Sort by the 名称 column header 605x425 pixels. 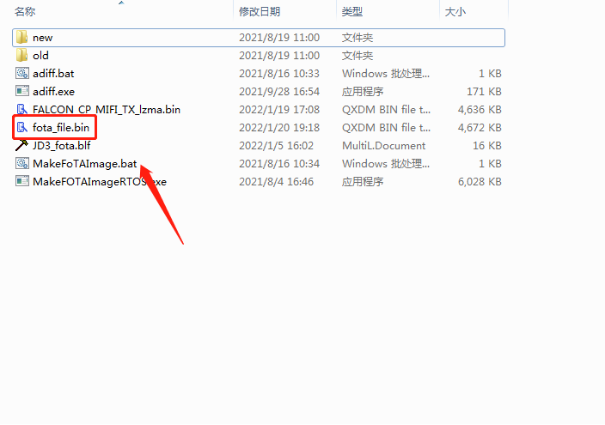(x=25, y=12)
